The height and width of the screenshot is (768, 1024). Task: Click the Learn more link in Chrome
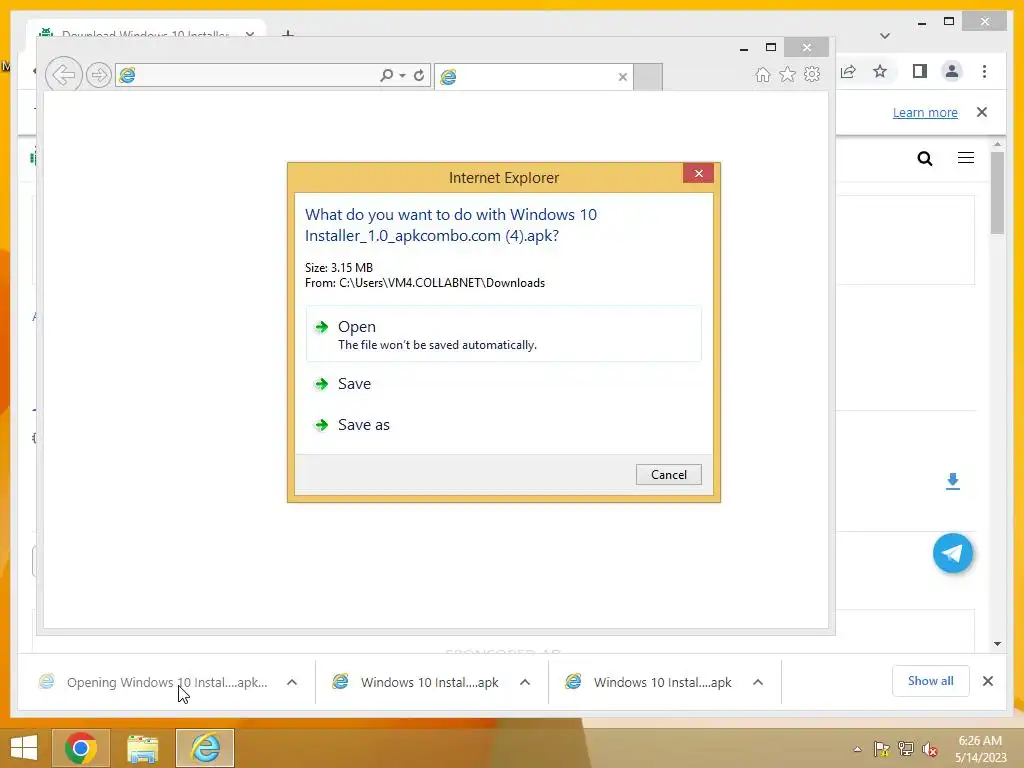pyautogui.click(x=925, y=113)
